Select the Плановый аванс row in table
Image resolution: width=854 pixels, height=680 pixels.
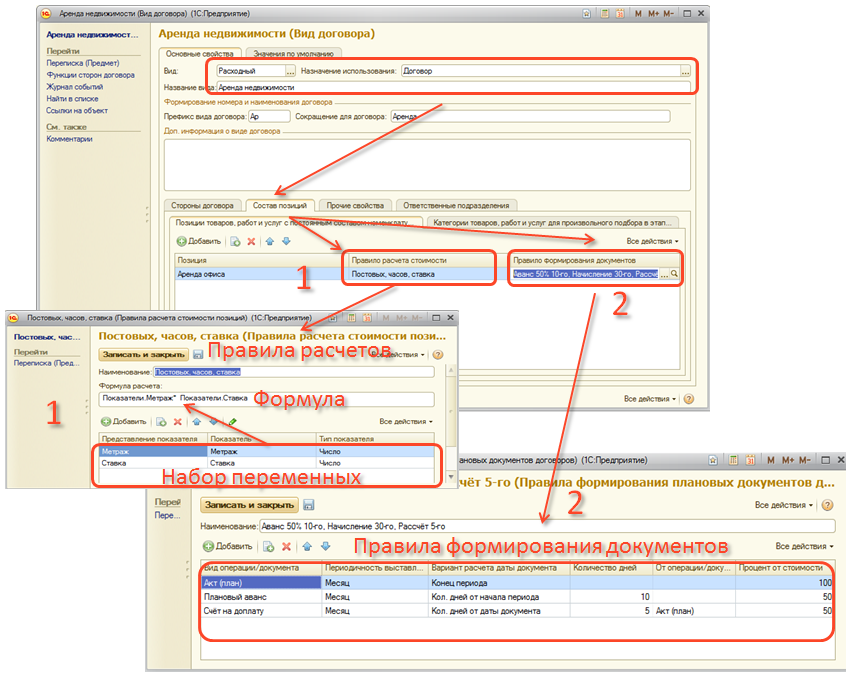click(x=260, y=597)
